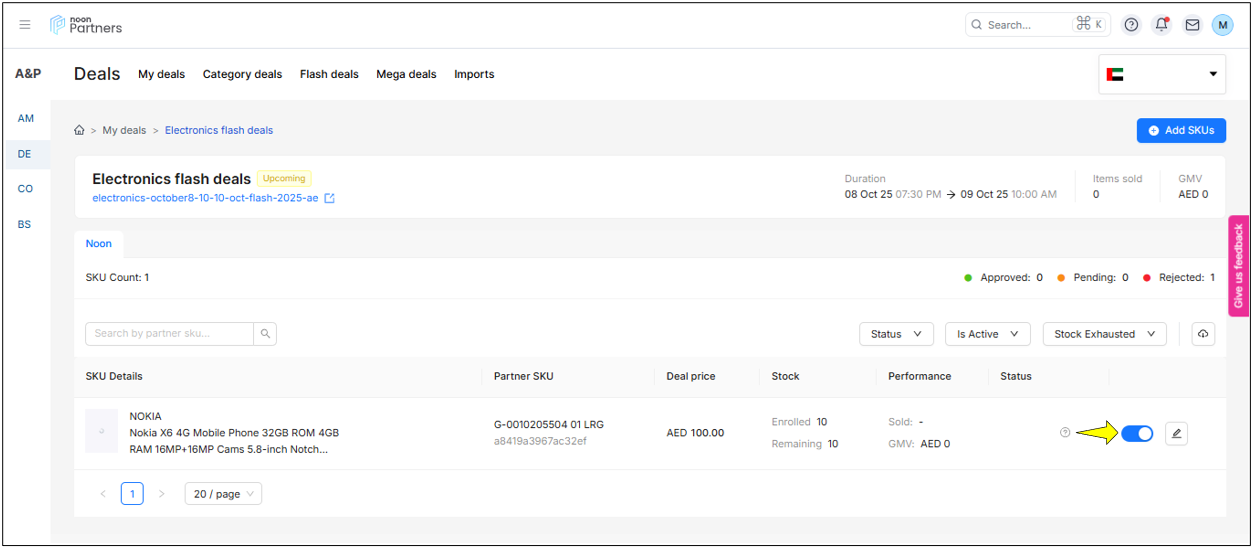1252x547 pixels.
Task: Open the hamburger navigation menu
Action: pyautogui.click(x=25, y=25)
